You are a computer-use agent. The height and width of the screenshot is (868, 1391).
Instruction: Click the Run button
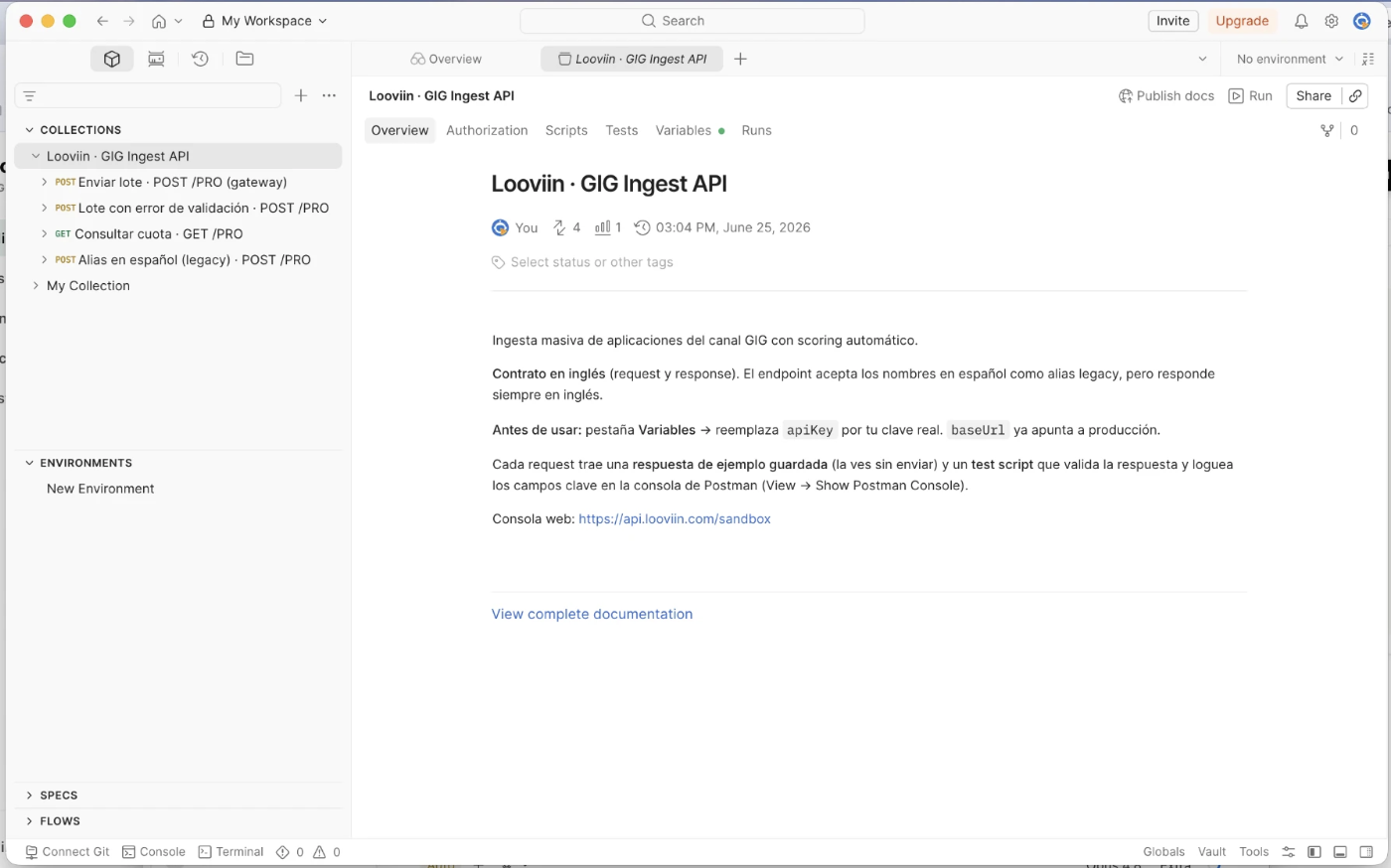(1251, 95)
